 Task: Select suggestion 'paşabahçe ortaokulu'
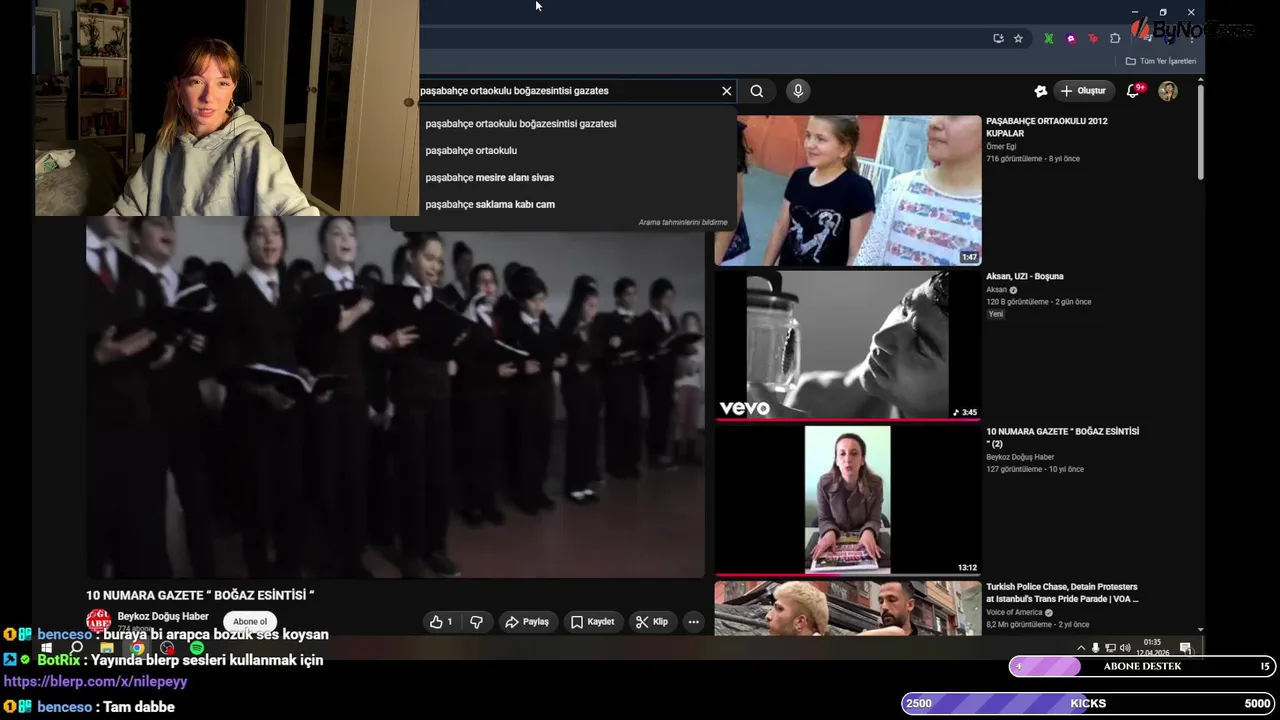(x=471, y=151)
